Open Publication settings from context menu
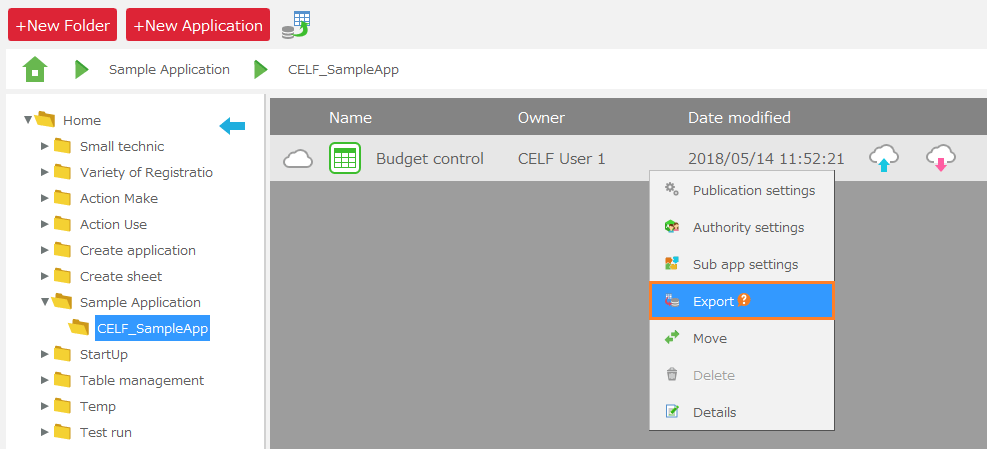 click(x=753, y=190)
